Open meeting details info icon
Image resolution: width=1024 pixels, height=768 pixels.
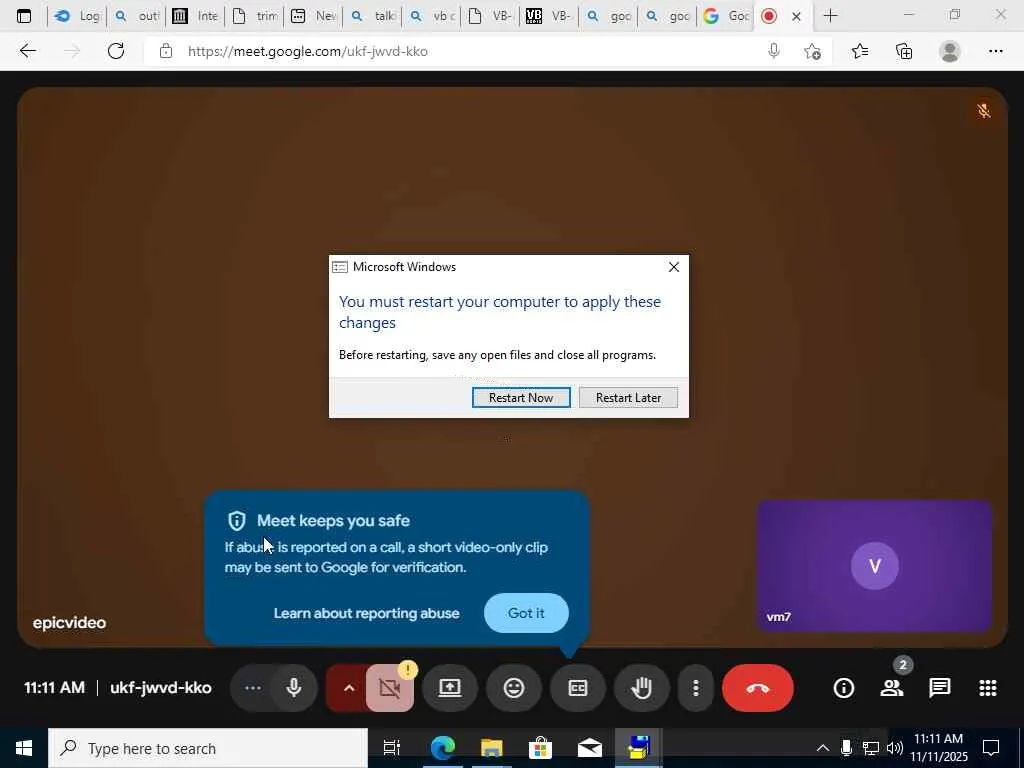click(x=844, y=688)
